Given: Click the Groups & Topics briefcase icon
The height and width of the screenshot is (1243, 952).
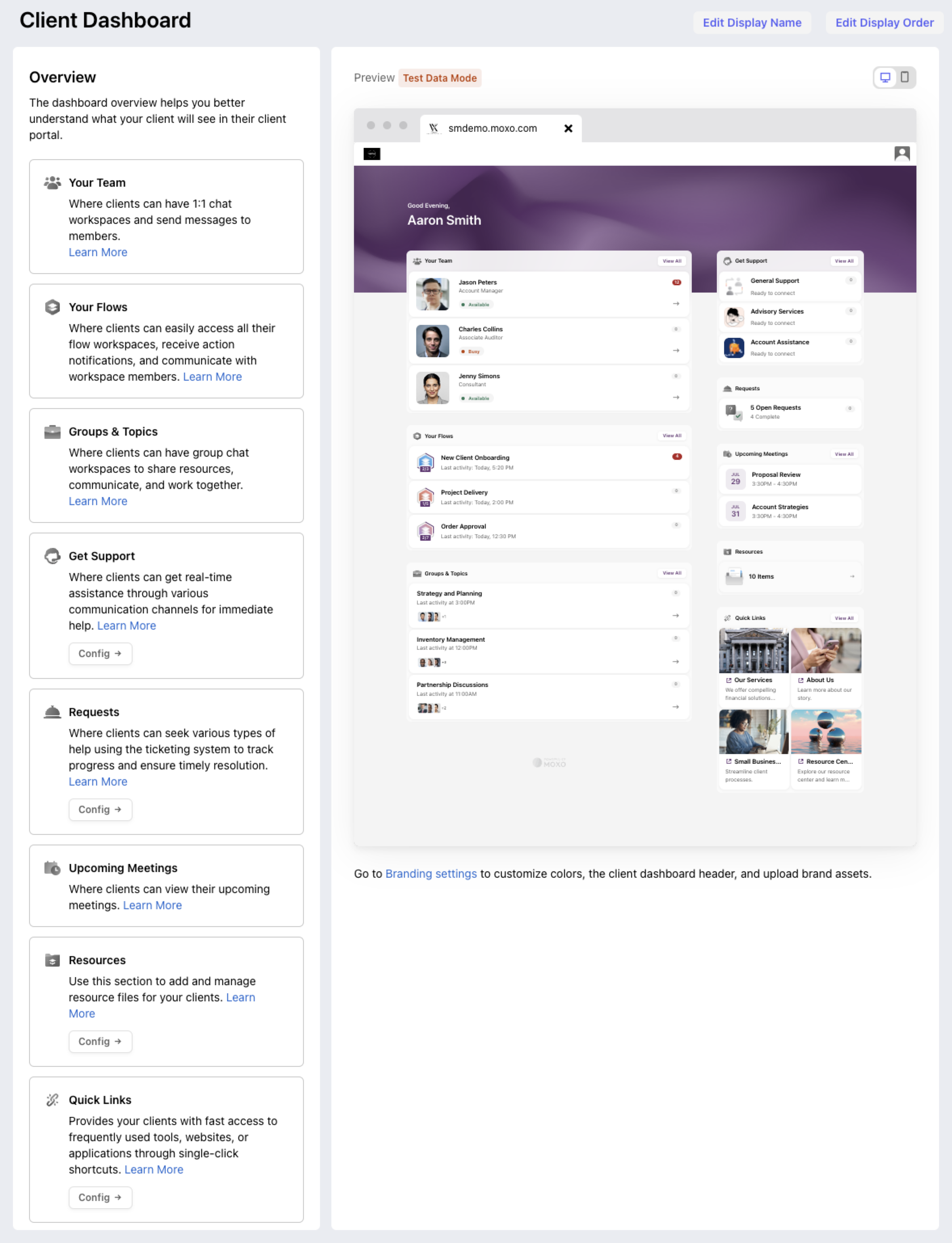Looking at the screenshot, I should coord(52,432).
